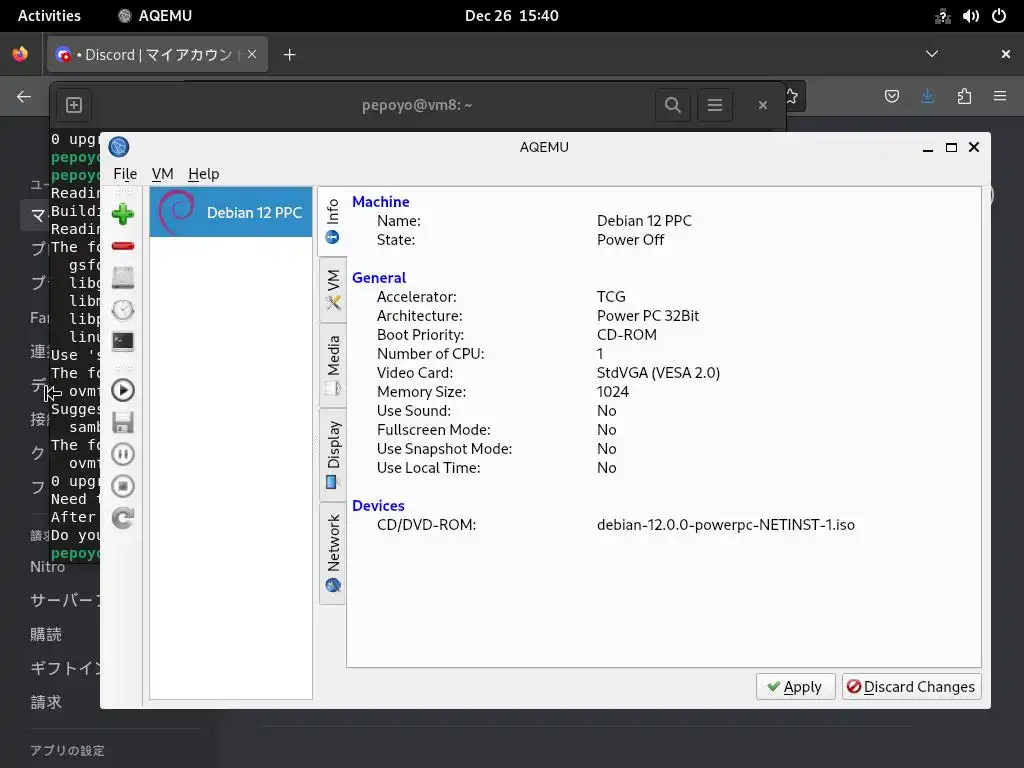Open Firefox extensions puzzle icon
This screenshot has width=1024, height=768.
pos(964,97)
